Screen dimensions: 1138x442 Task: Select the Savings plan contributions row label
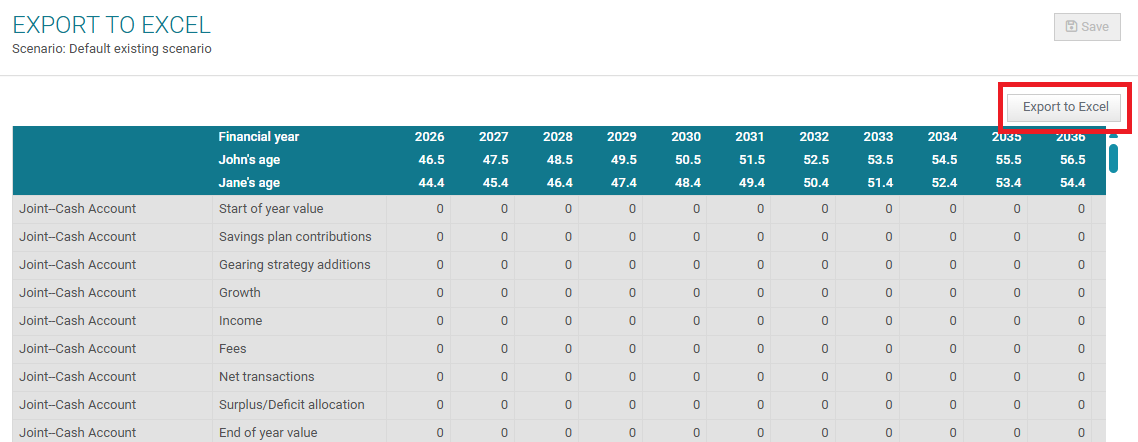click(x=295, y=237)
